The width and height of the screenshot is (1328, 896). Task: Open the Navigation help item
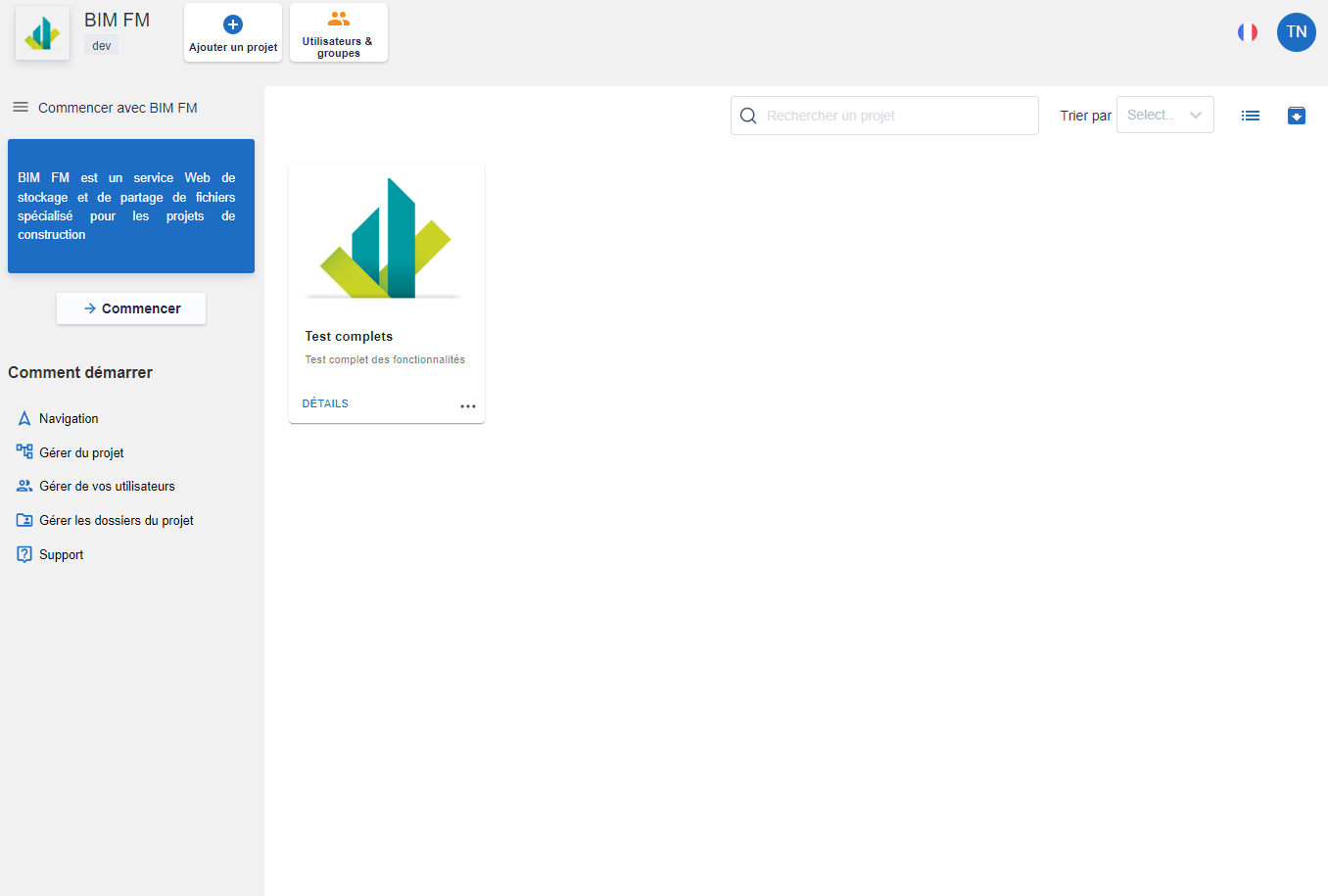pos(69,418)
